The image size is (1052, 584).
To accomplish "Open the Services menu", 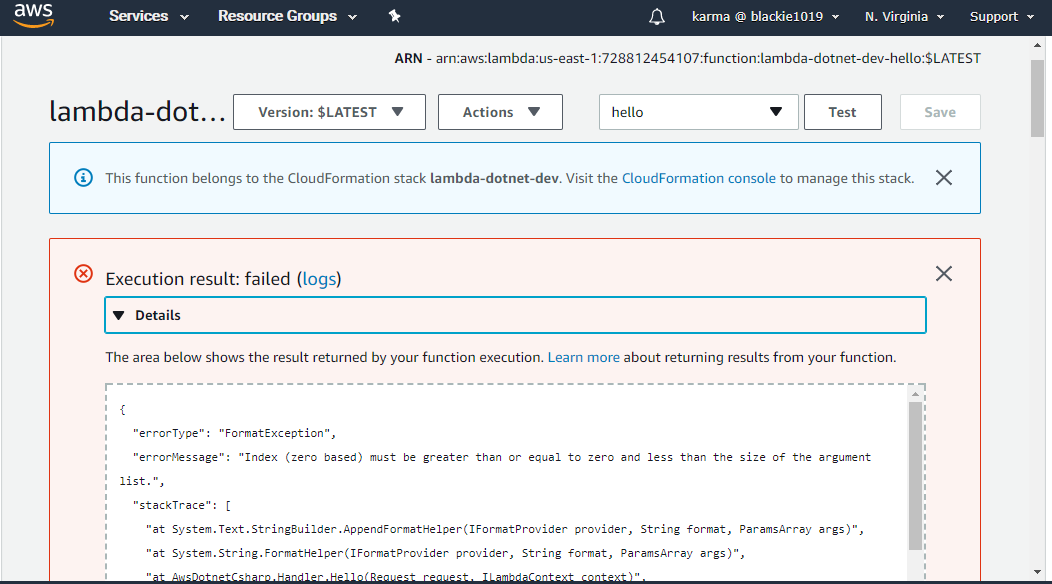I will pos(148,17).
